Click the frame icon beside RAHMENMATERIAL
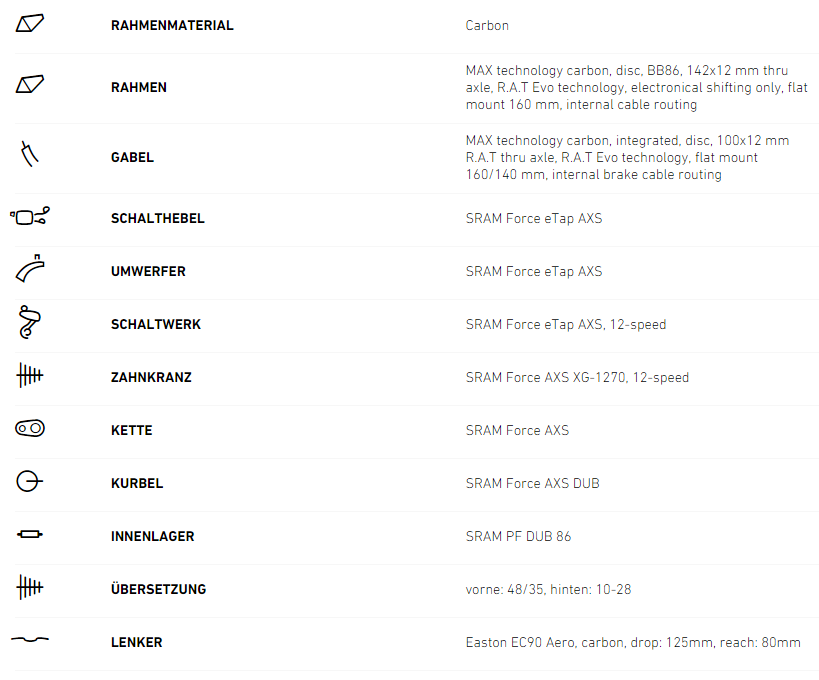 (x=30, y=23)
